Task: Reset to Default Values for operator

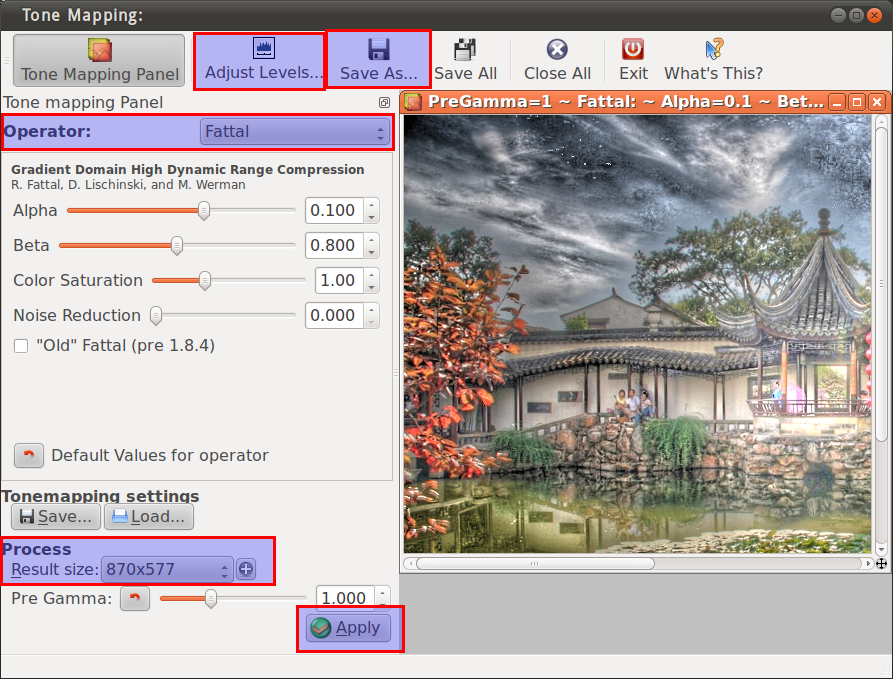Action: (29, 456)
